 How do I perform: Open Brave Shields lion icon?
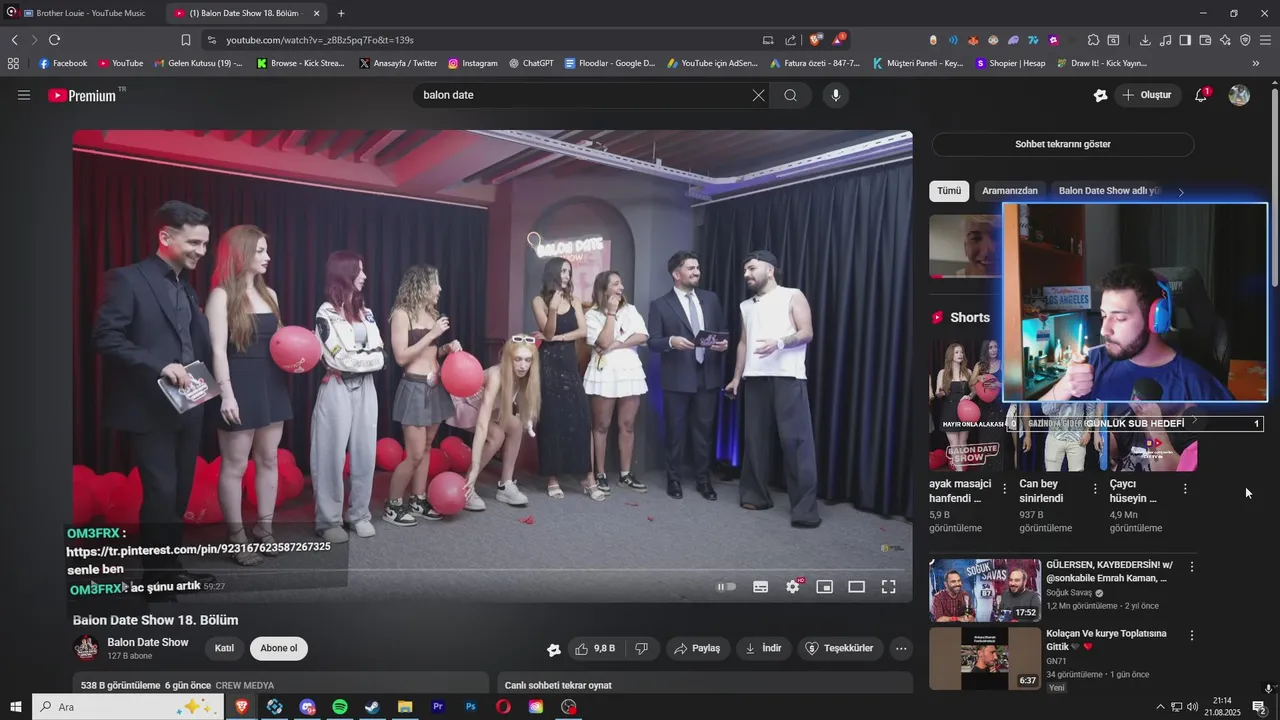[x=816, y=40]
